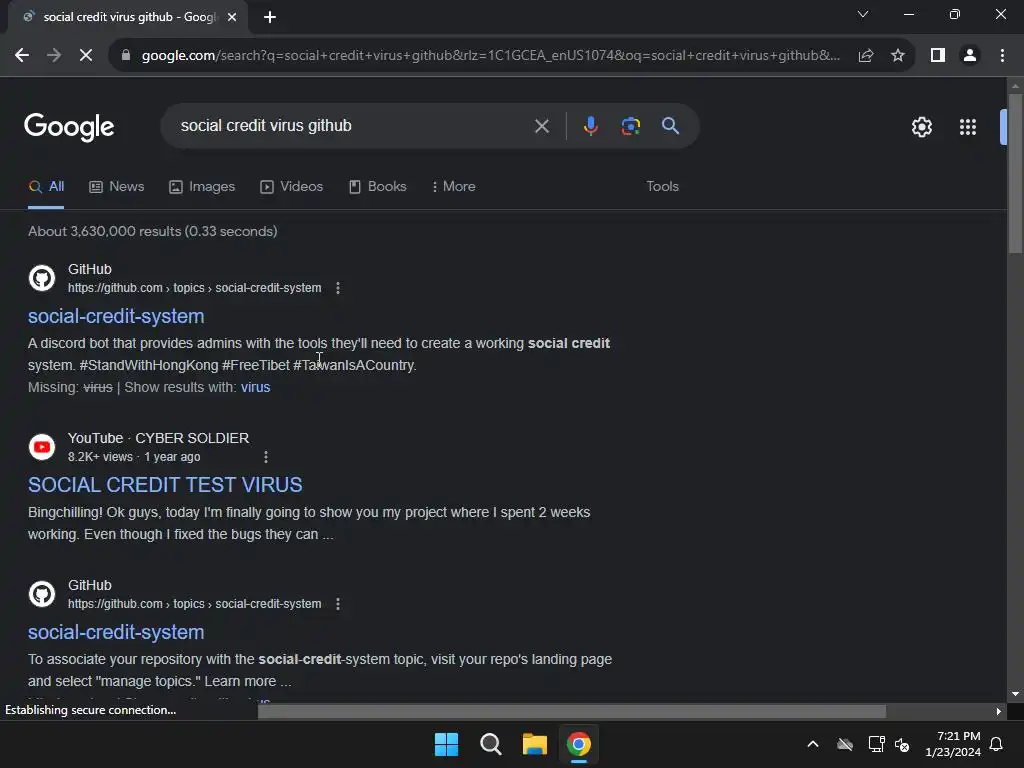
Task: Open the Windows Start menu
Action: (x=447, y=744)
